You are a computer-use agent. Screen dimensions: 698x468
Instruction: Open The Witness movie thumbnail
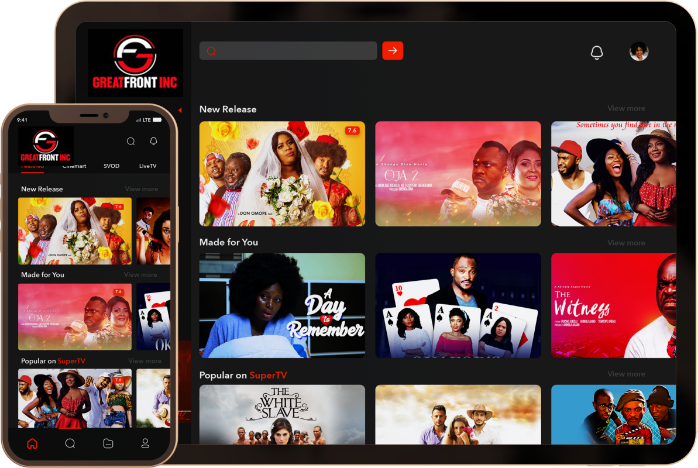613,305
